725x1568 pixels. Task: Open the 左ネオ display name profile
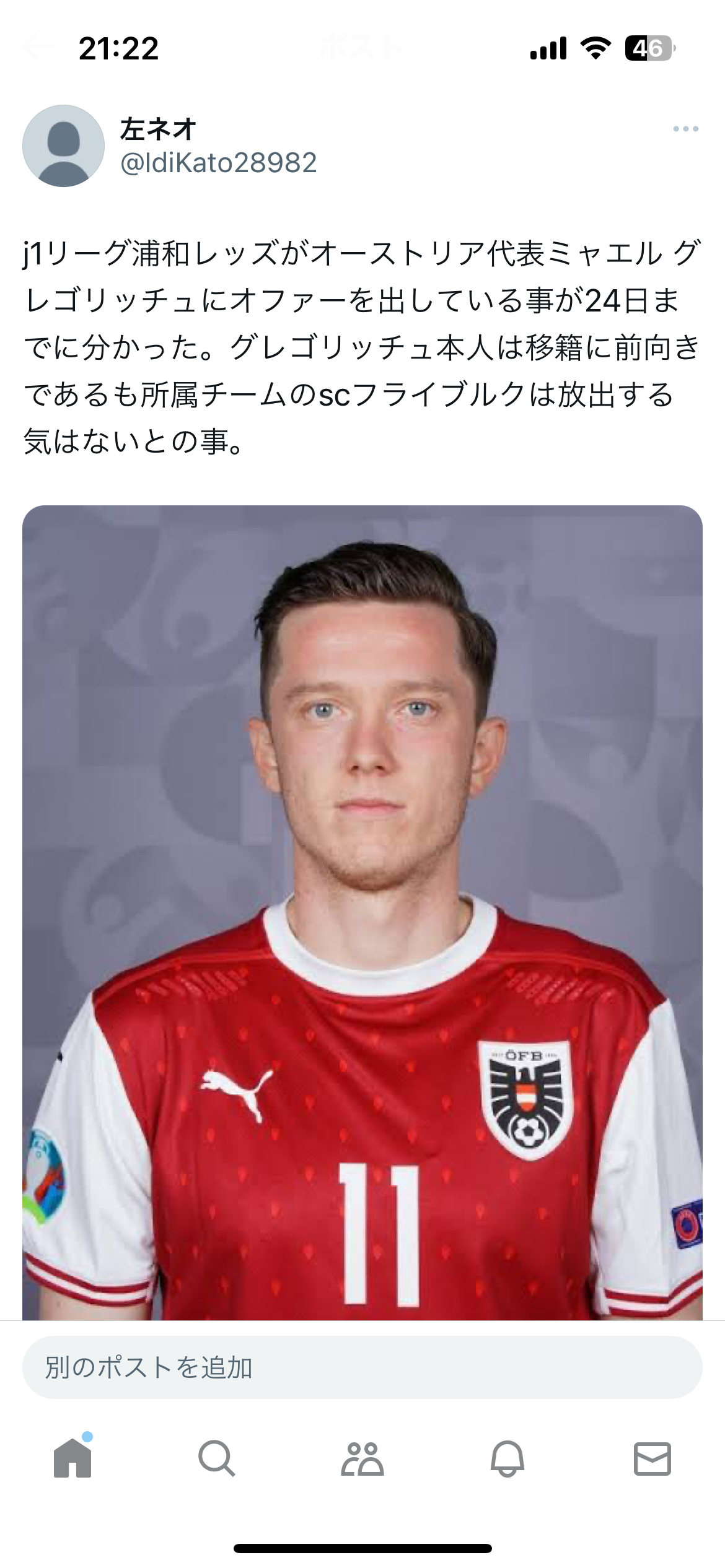(158, 129)
